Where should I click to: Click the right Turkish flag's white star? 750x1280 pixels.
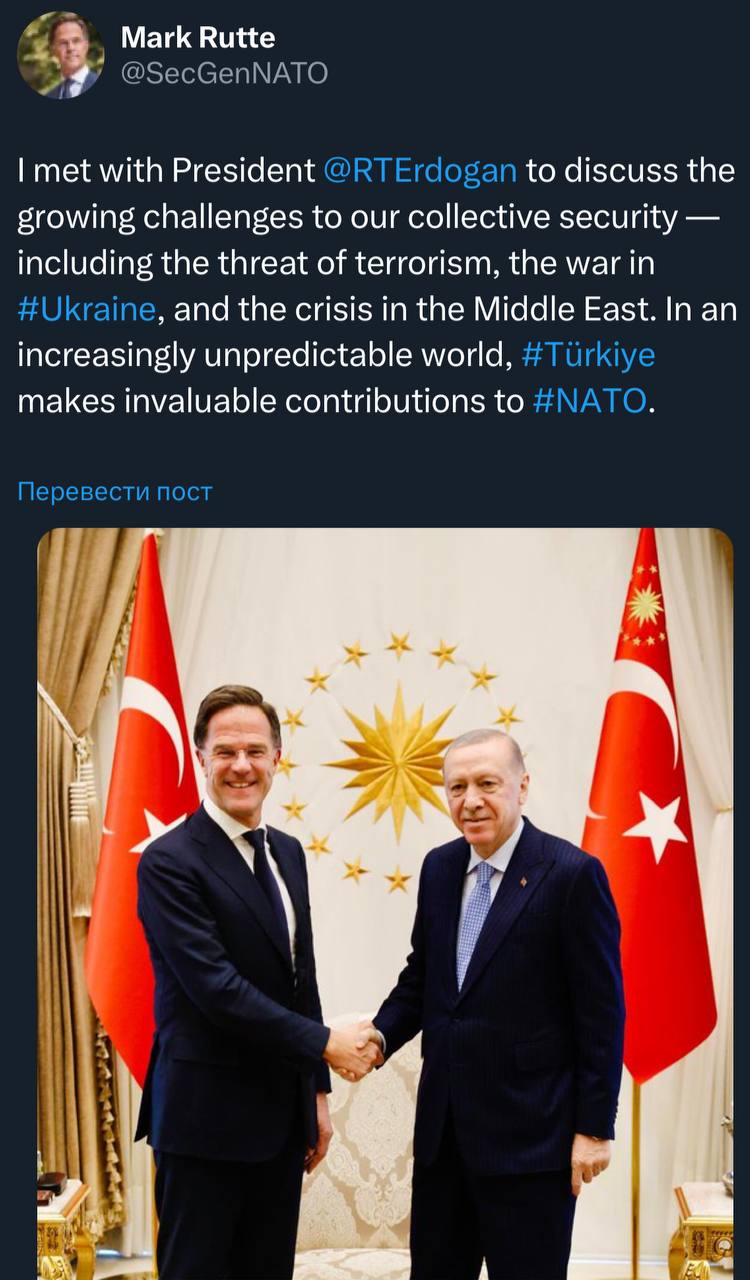pos(657,826)
